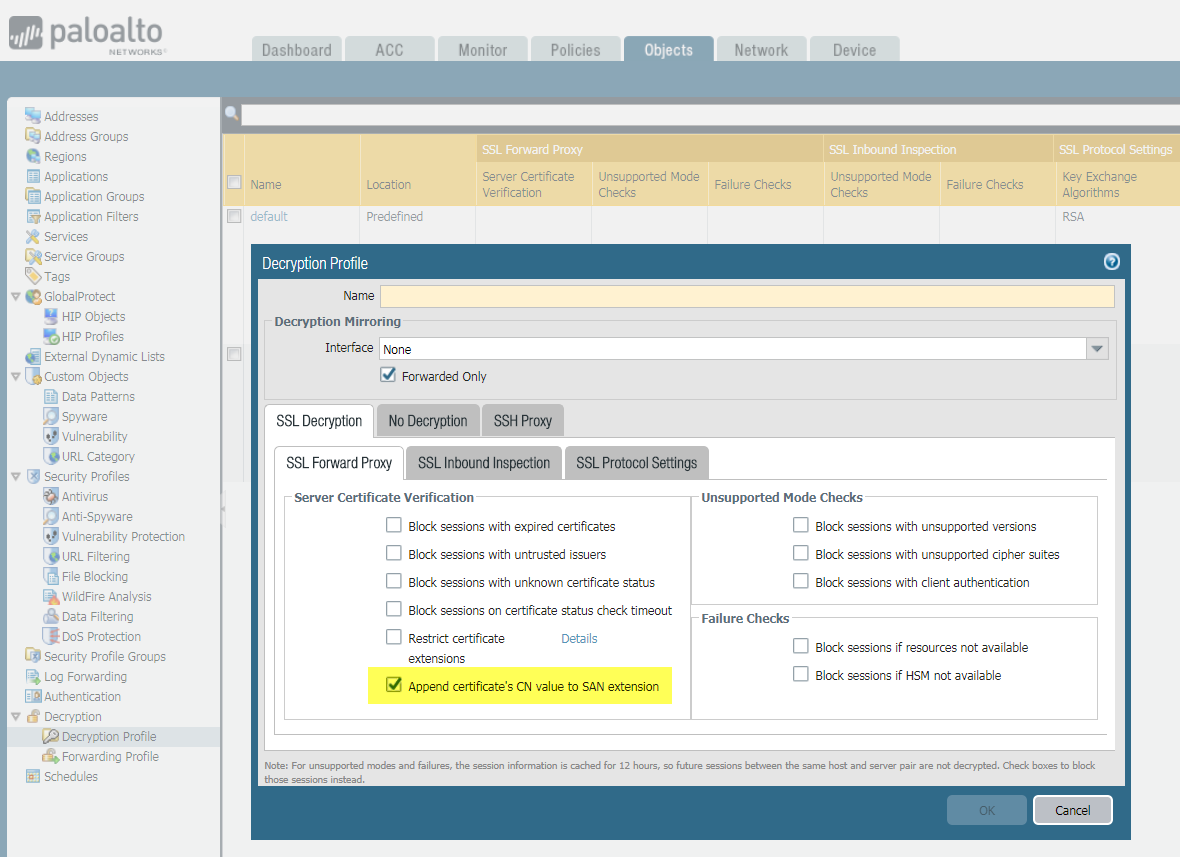The image size is (1180, 857).
Task: Open the Details link
Action: pyautogui.click(x=579, y=638)
